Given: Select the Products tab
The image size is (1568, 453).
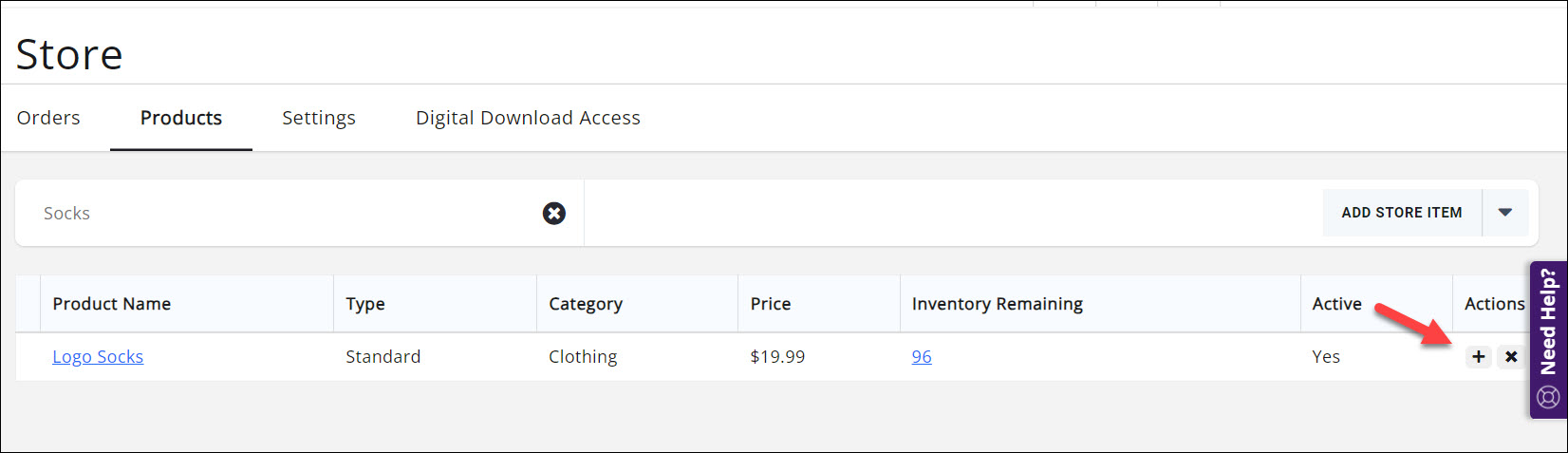Looking at the screenshot, I should 181,118.
